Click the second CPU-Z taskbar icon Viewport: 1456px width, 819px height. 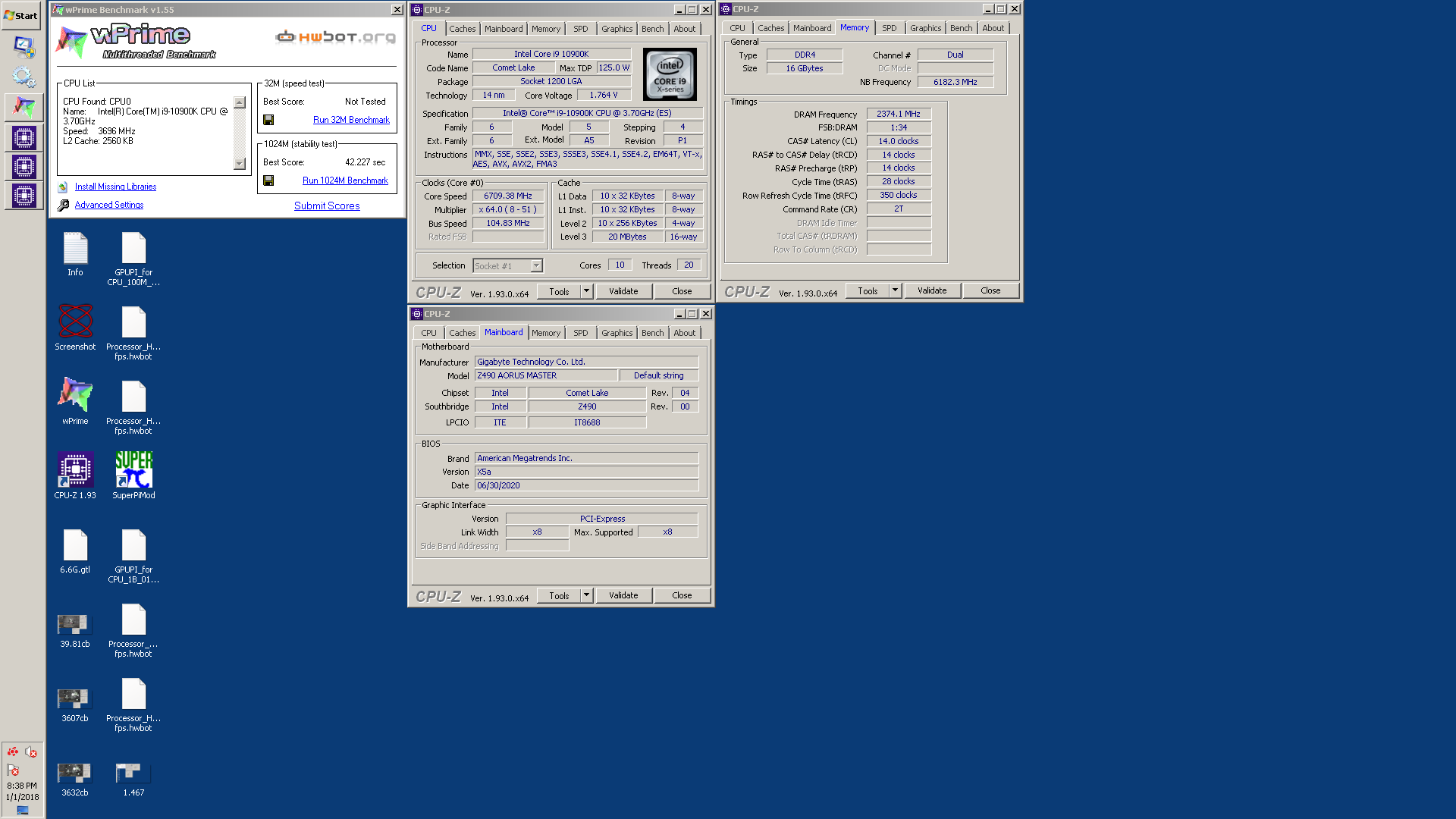pos(24,167)
